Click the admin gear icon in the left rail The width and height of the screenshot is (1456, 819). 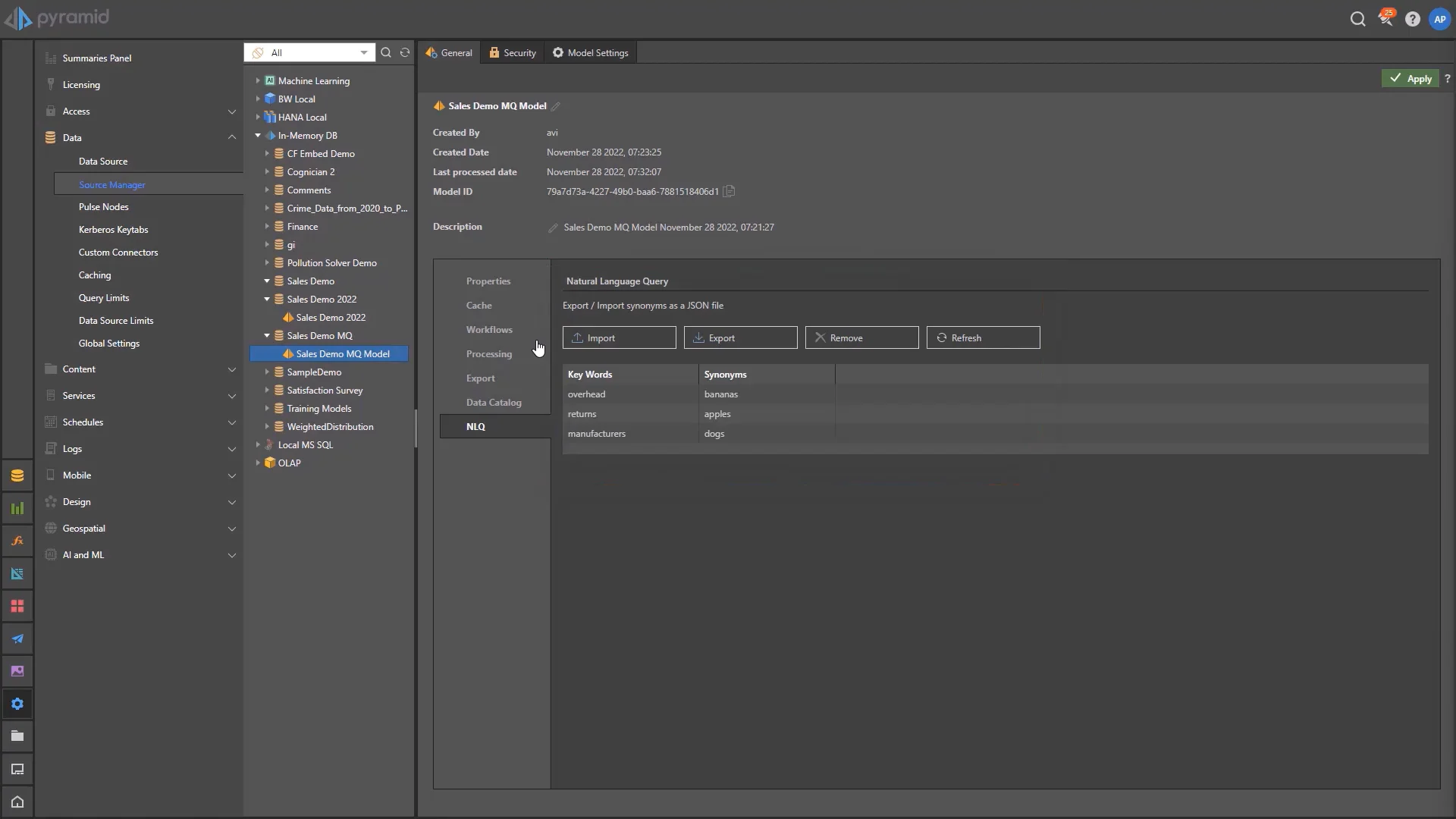click(17, 704)
